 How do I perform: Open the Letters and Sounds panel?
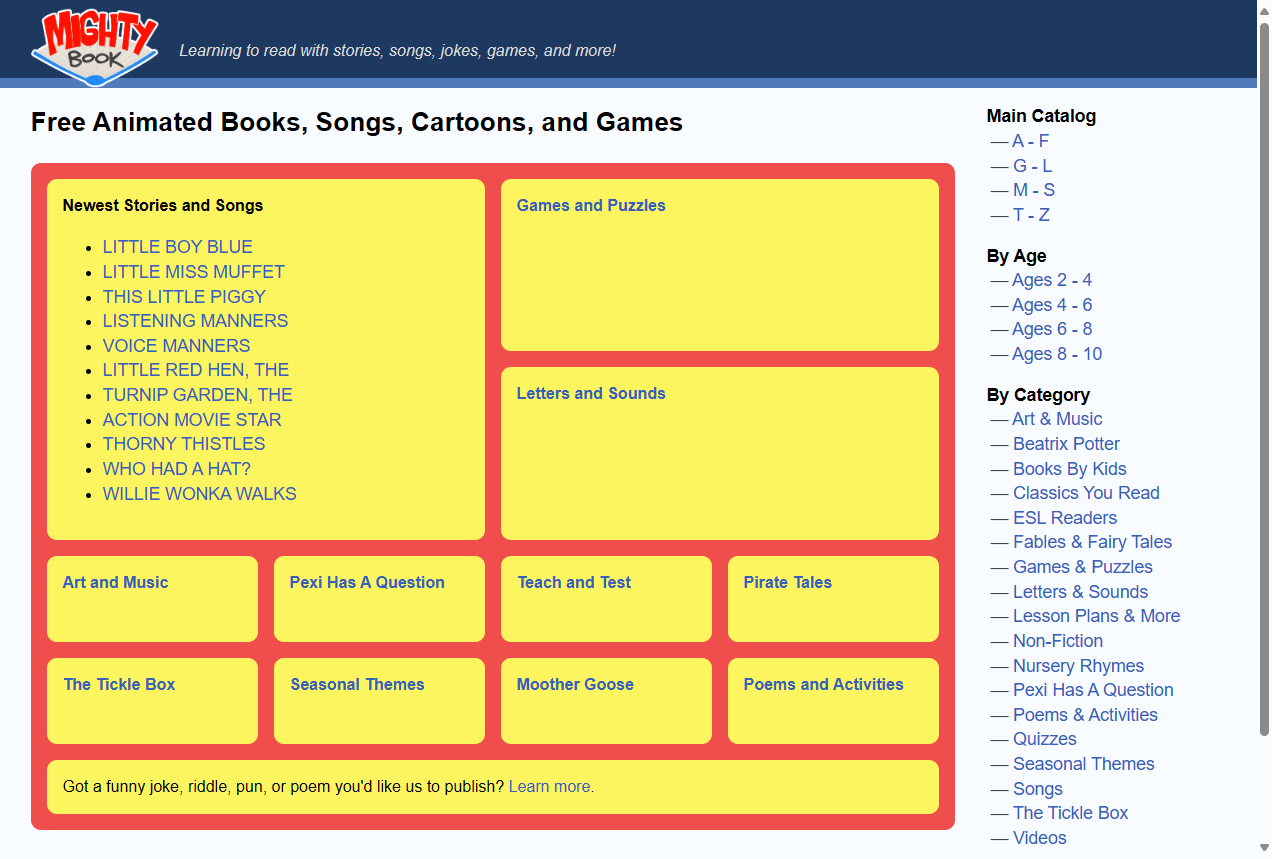click(x=590, y=393)
